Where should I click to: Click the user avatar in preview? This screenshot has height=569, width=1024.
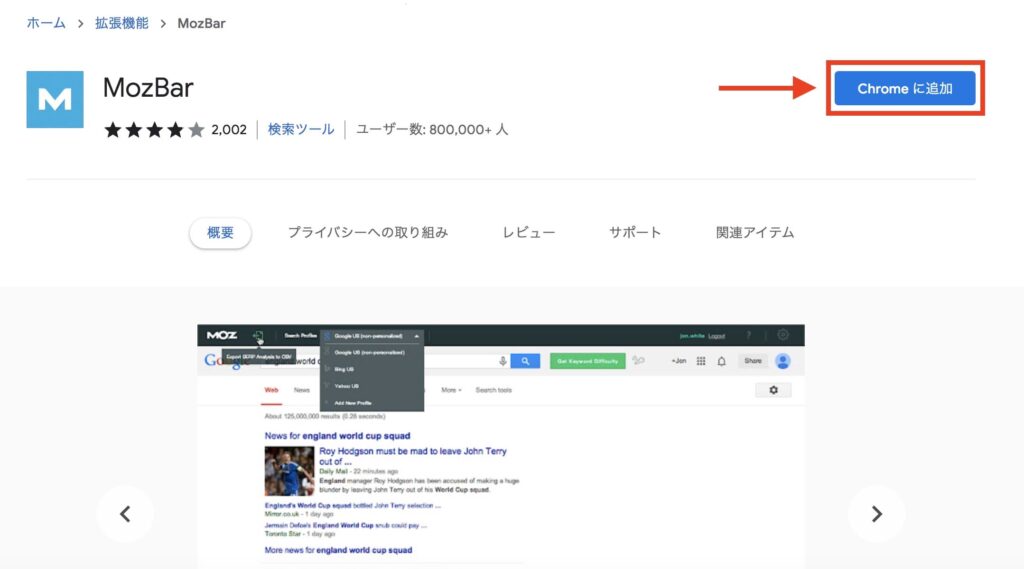782,361
